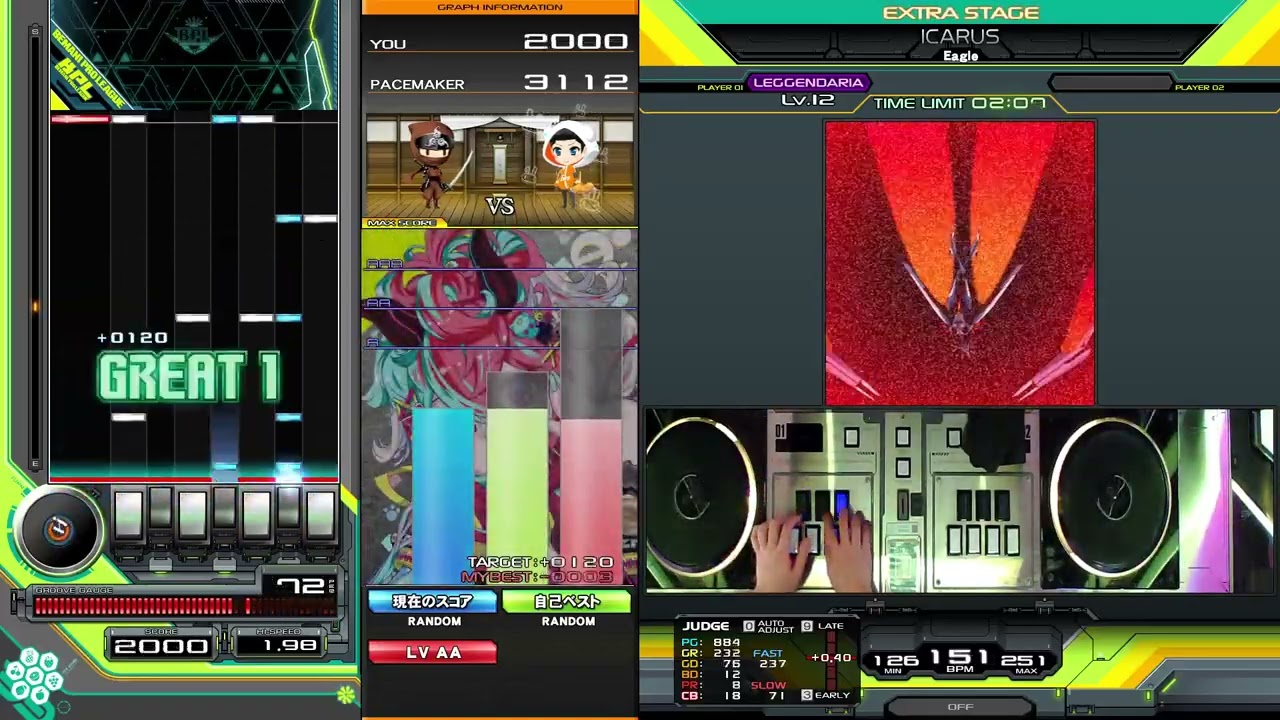Click the GREAT 1 judgment text

189,377
